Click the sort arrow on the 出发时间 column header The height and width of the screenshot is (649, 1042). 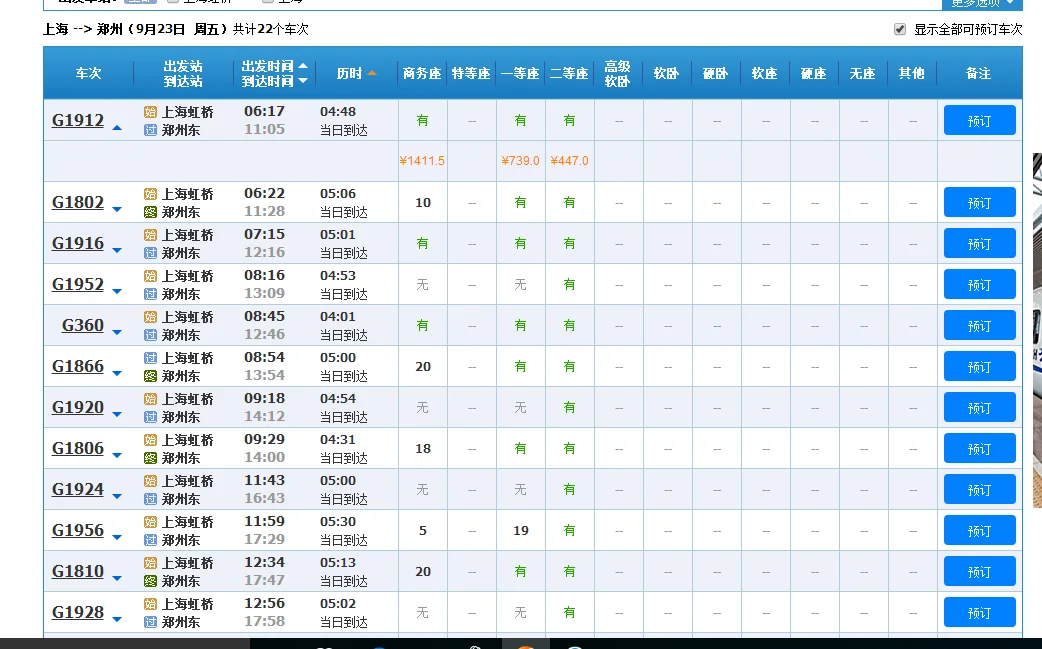tap(301, 66)
